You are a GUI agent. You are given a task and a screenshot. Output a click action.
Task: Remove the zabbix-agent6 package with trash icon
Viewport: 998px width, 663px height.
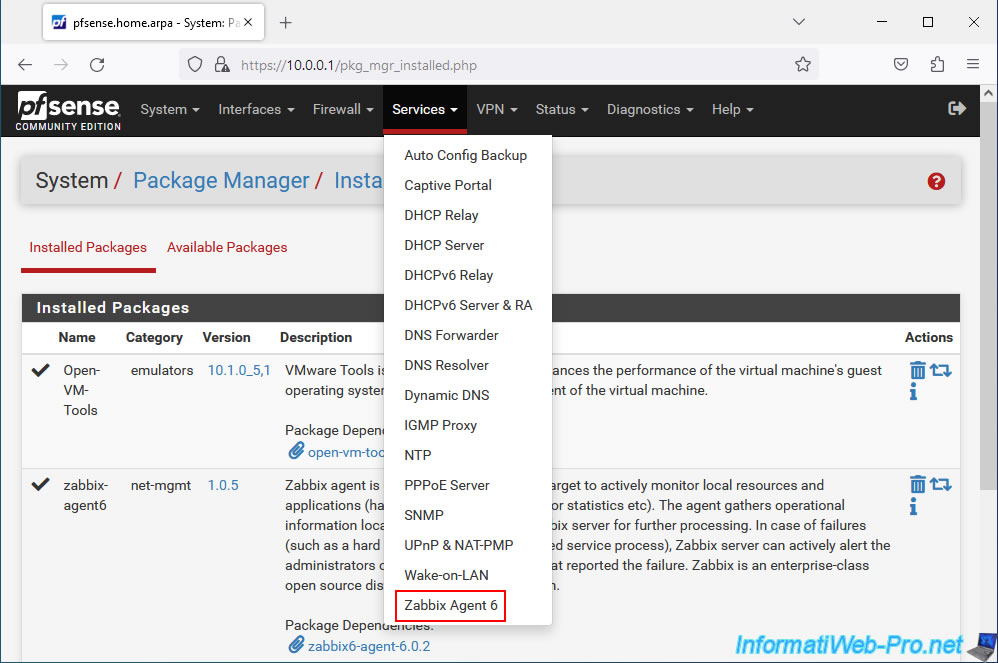[917, 485]
